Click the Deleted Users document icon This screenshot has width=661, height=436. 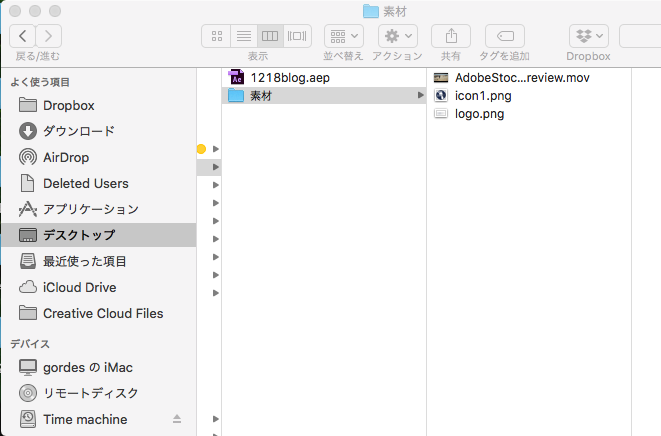[x=28, y=183]
